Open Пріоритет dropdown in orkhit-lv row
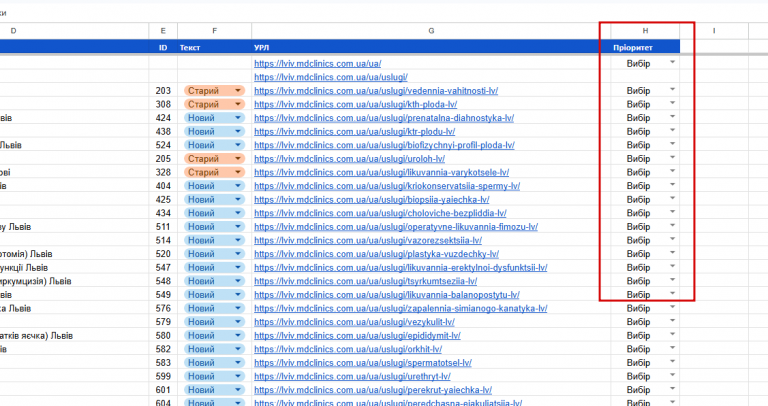This screenshot has width=768, height=406. [672, 348]
